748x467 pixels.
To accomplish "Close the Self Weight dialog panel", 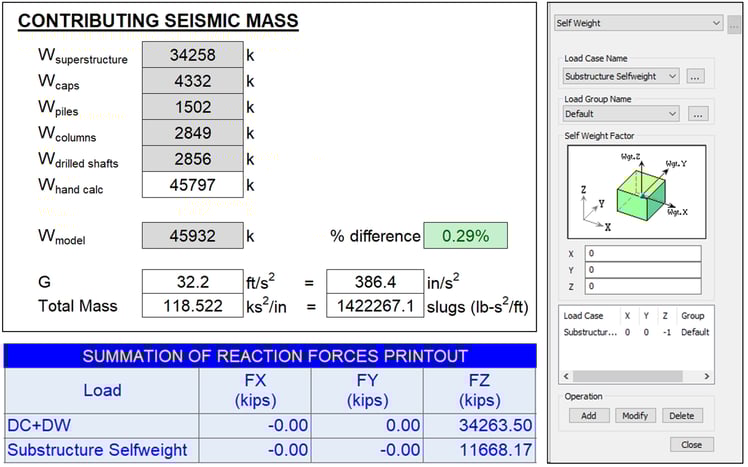I will [x=691, y=444].
